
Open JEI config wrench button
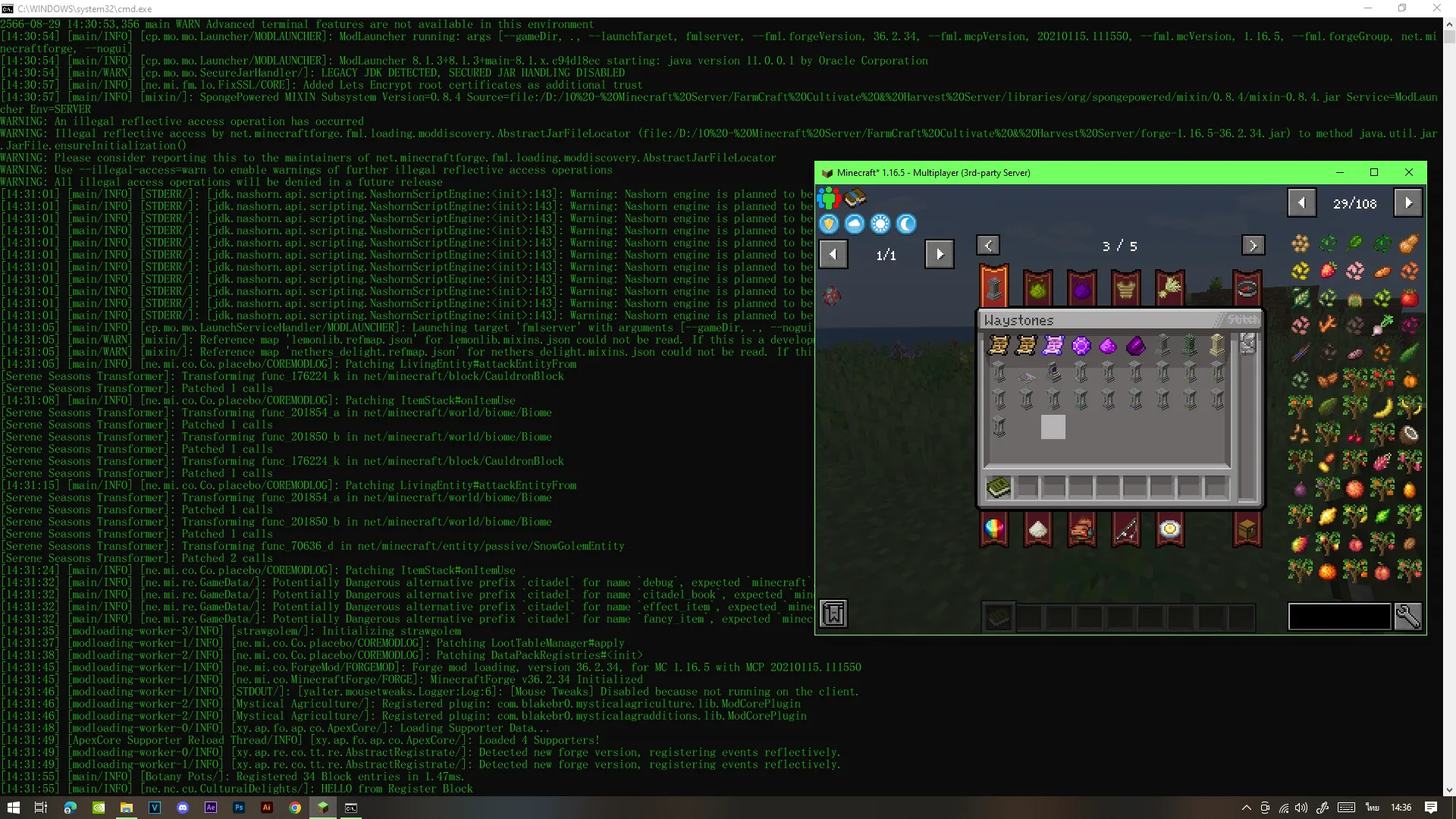(1408, 617)
